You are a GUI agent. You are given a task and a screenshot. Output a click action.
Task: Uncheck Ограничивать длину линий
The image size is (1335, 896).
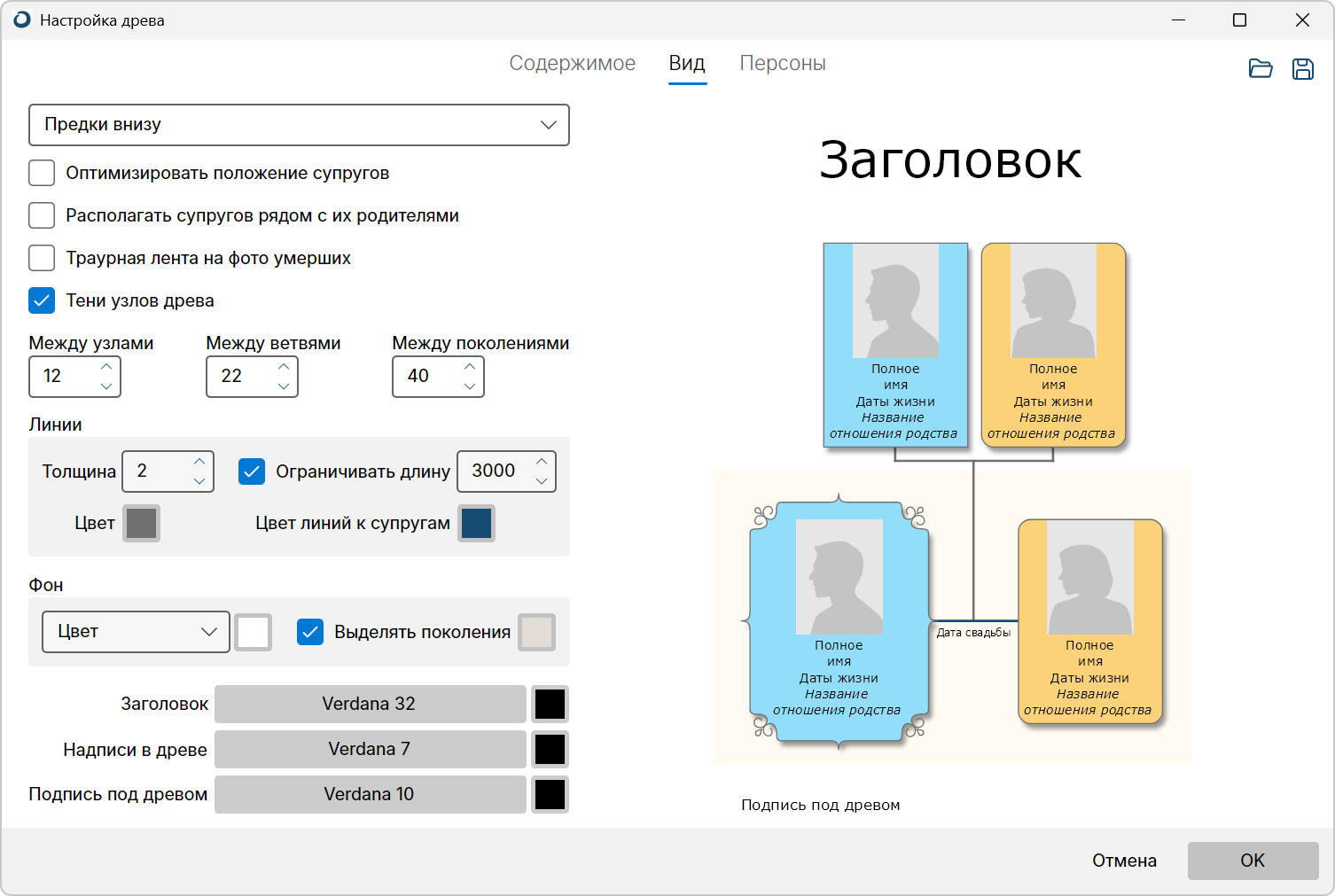coord(252,471)
